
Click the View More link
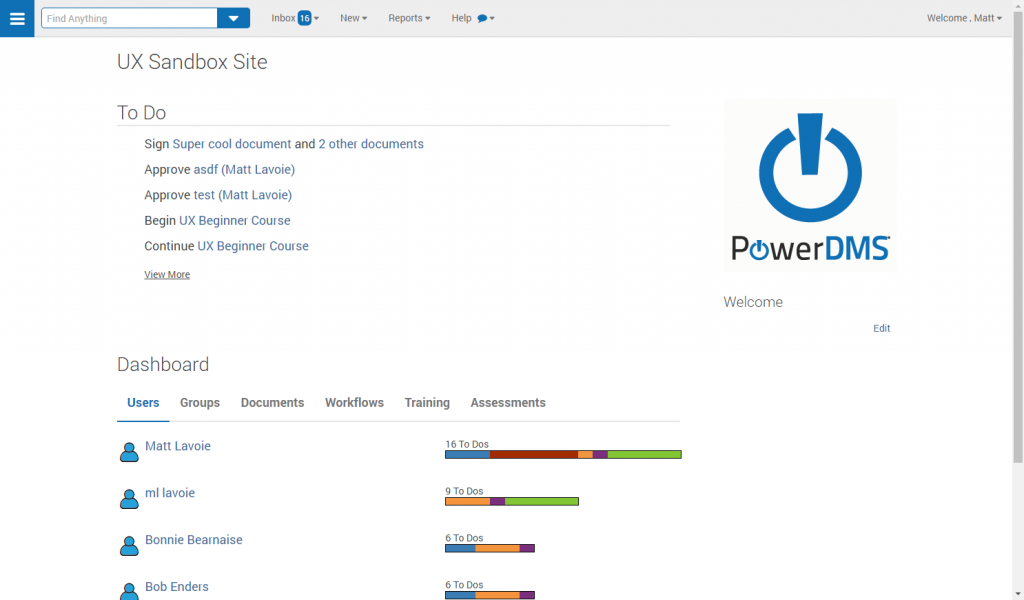coord(167,275)
